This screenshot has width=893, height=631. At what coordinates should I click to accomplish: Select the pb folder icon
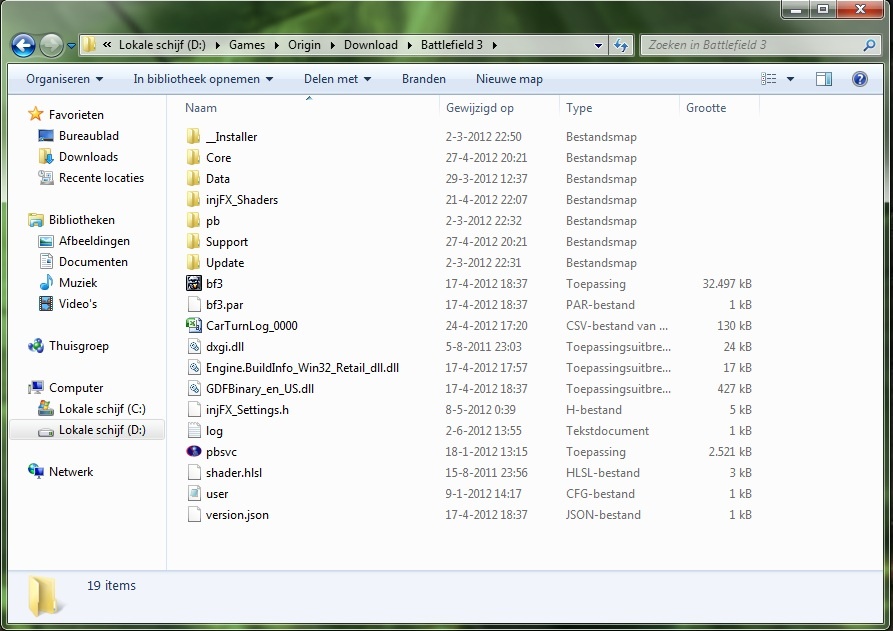coord(194,221)
